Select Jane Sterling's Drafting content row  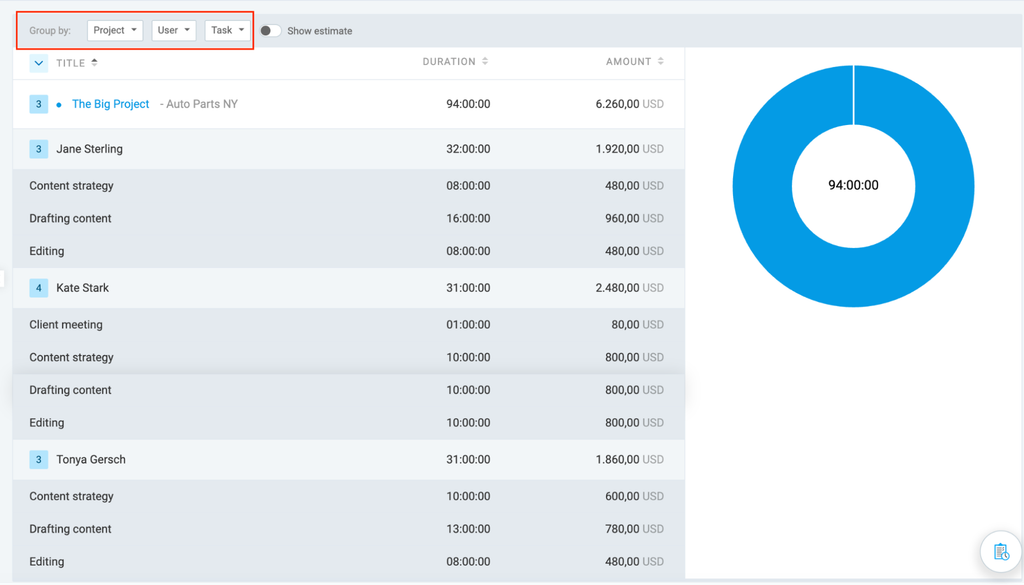coord(349,218)
